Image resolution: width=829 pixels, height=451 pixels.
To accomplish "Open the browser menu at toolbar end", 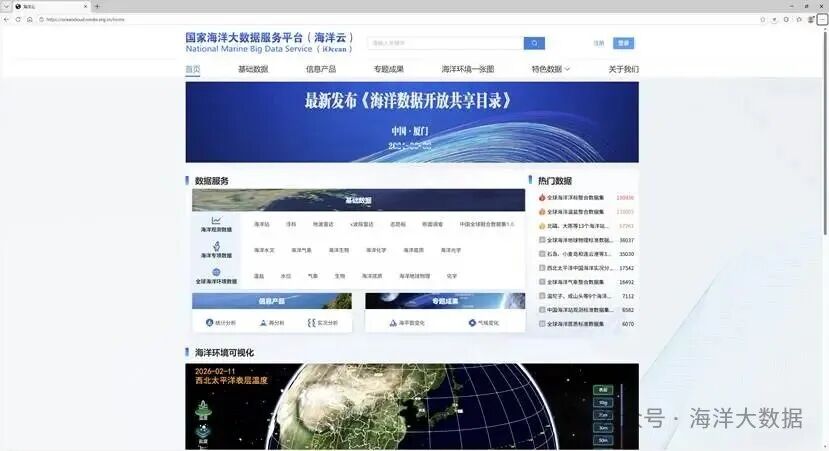I will point(821,18).
